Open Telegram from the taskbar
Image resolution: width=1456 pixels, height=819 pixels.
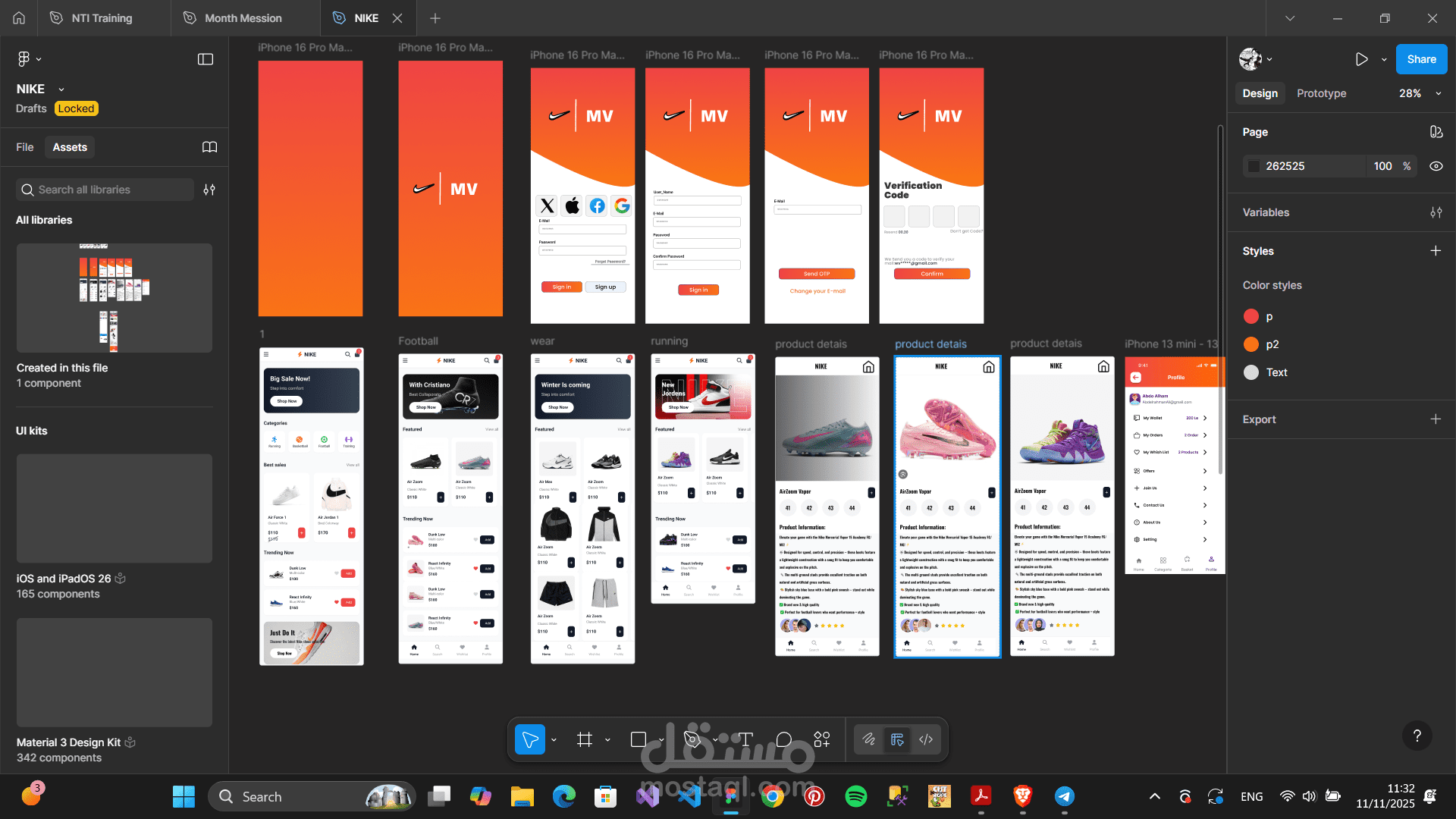coord(1065,797)
